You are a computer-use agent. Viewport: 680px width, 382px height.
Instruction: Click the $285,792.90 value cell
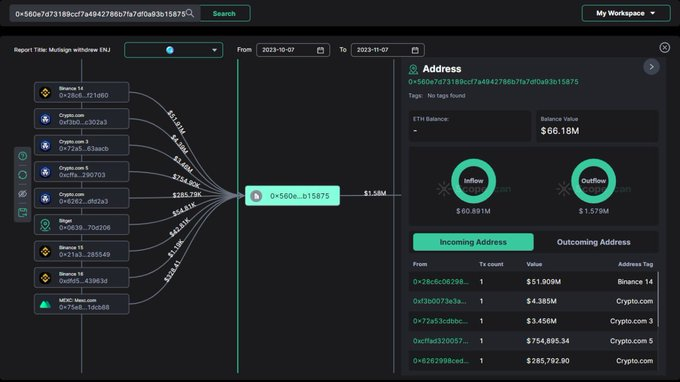click(x=548, y=361)
